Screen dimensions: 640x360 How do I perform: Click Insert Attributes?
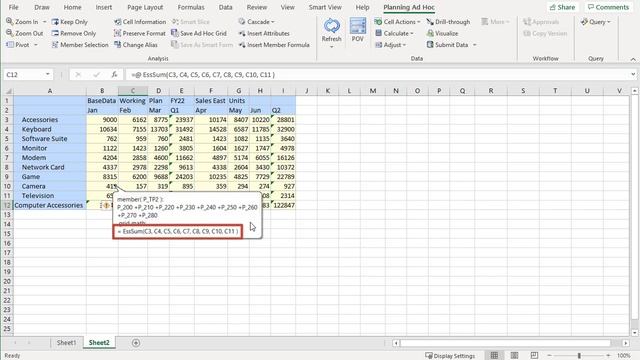coord(264,33)
